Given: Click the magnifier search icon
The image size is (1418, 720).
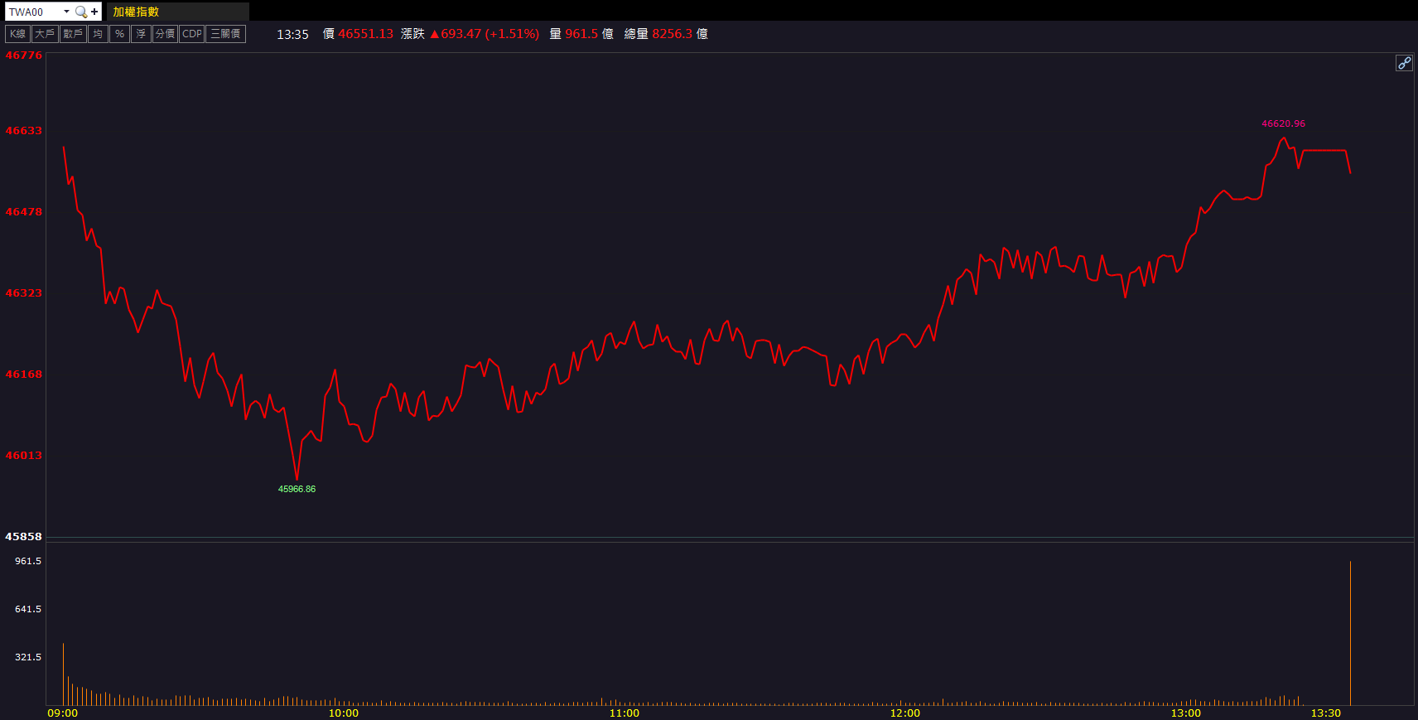Looking at the screenshot, I should pyautogui.click(x=81, y=12).
